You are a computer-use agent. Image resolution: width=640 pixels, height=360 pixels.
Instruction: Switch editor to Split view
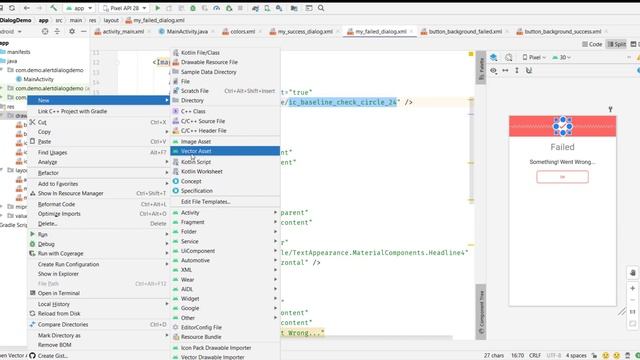click(x=617, y=44)
